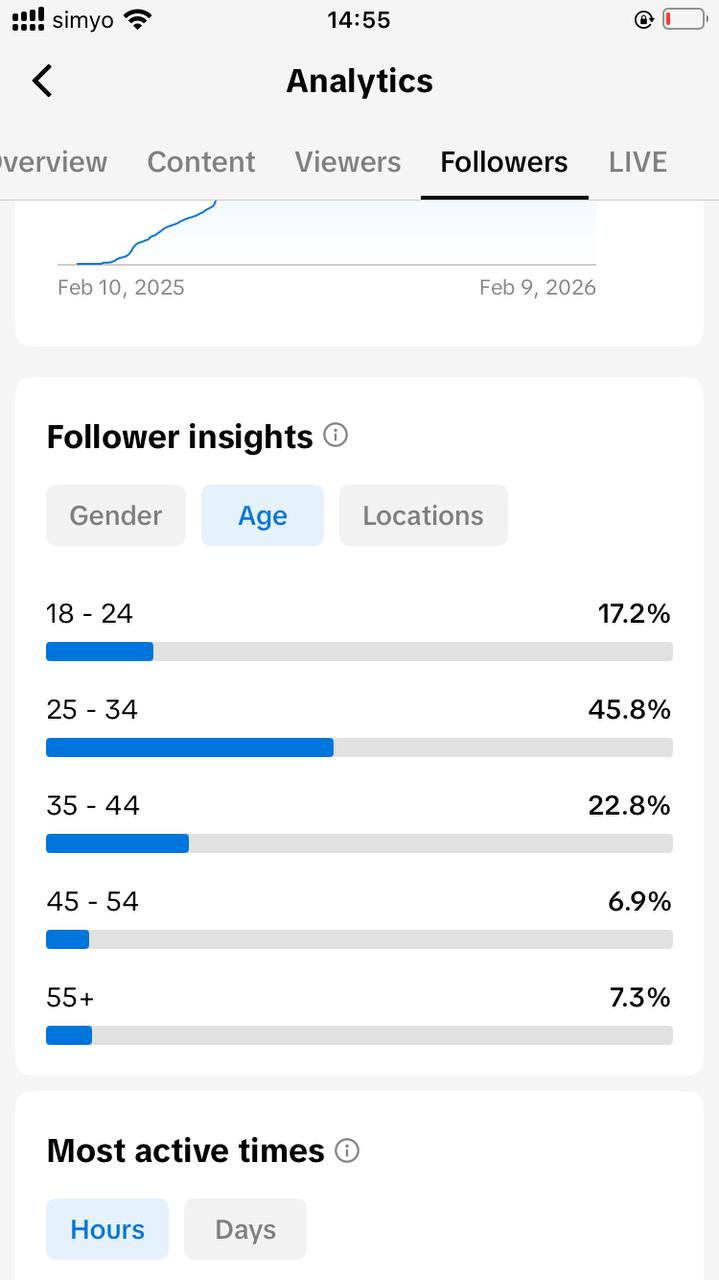This screenshot has width=719, height=1280.
Task: Select the Followers tab
Action: tap(504, 162)
